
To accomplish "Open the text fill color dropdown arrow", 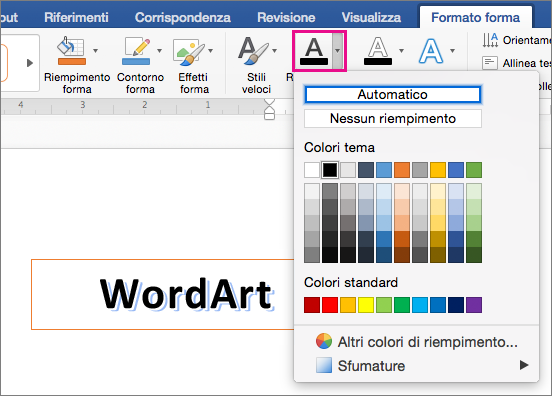I will 338,51.
